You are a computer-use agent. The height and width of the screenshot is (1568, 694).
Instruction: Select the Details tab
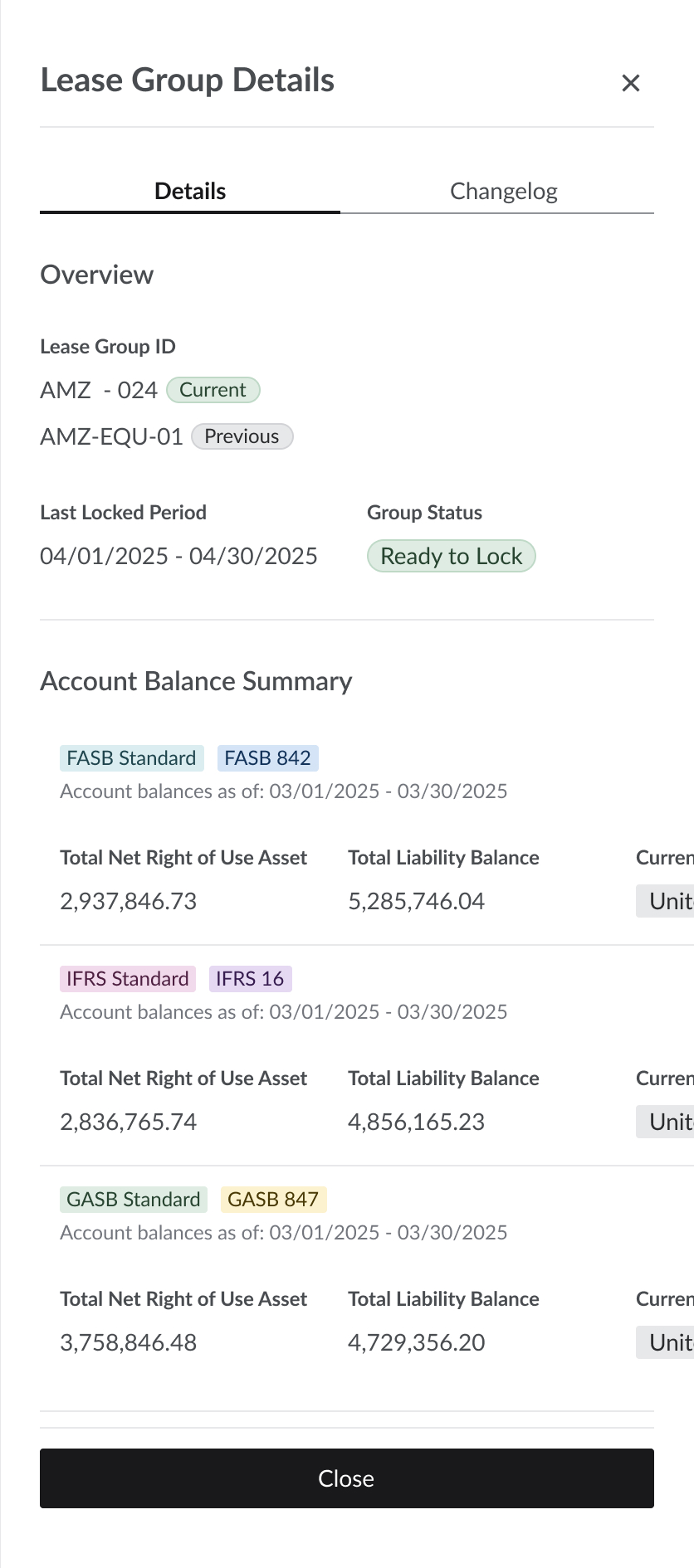pos(190,192)
